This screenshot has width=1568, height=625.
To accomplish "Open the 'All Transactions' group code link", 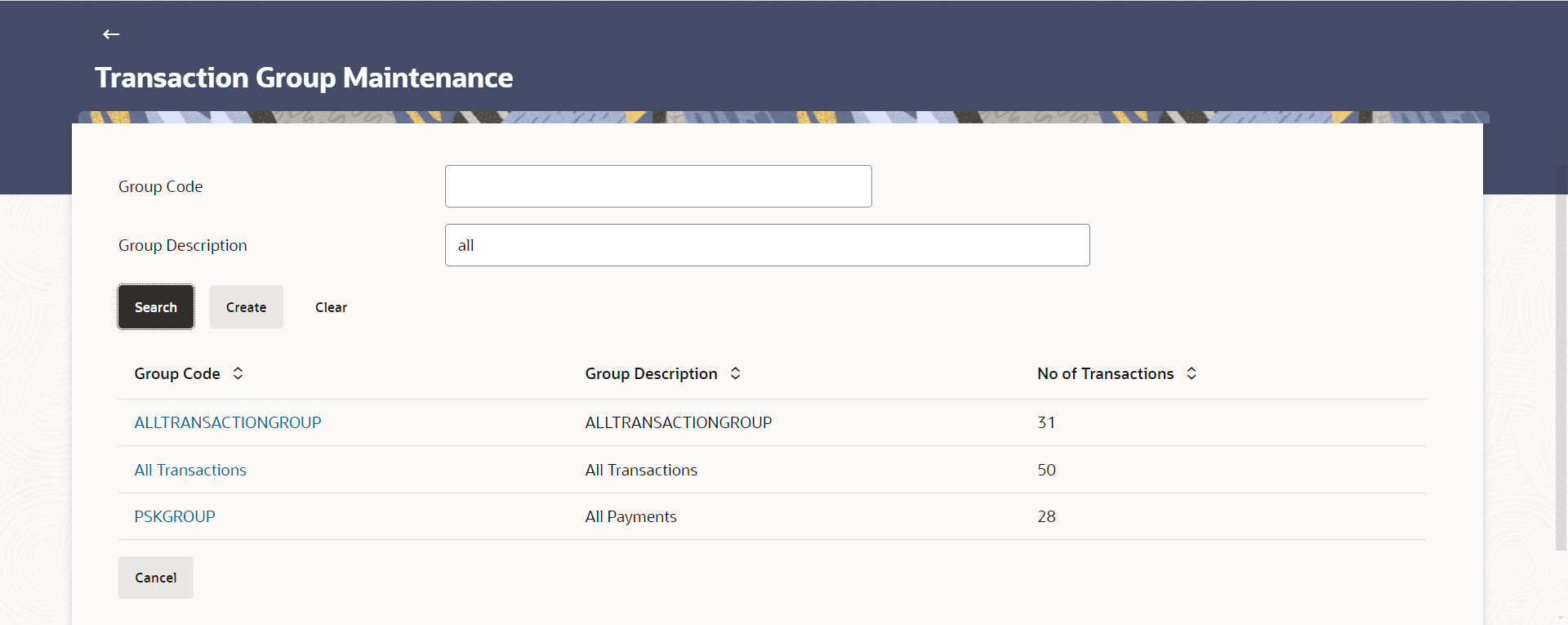I will tap(190, 470).
